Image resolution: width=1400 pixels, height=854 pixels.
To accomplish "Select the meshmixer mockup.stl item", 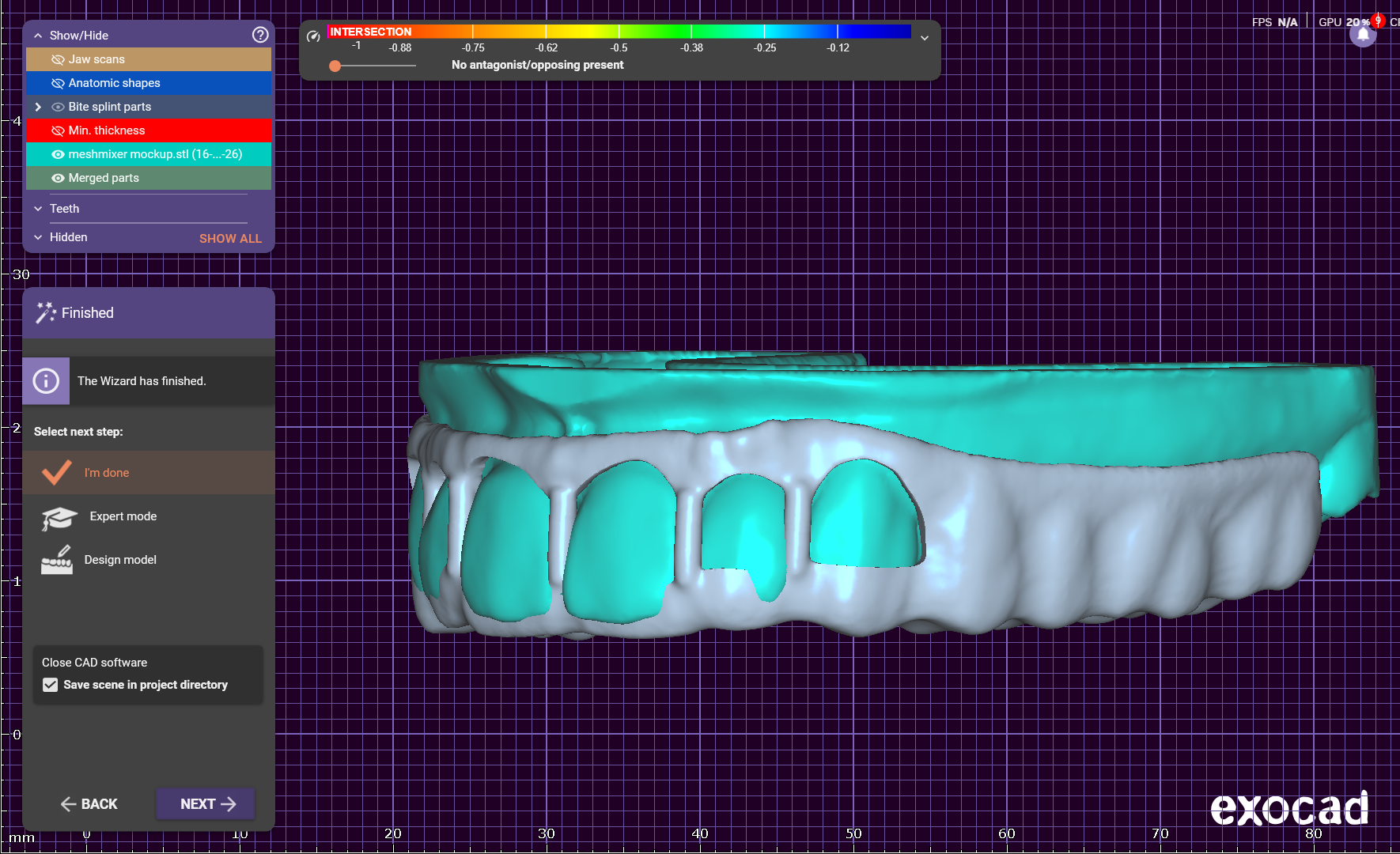I will [x=155, y=154].
